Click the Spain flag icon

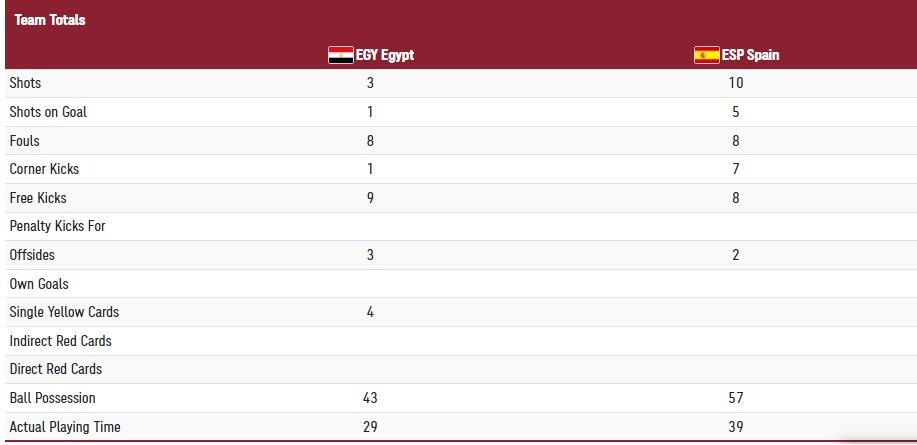(x=706, y=55)
